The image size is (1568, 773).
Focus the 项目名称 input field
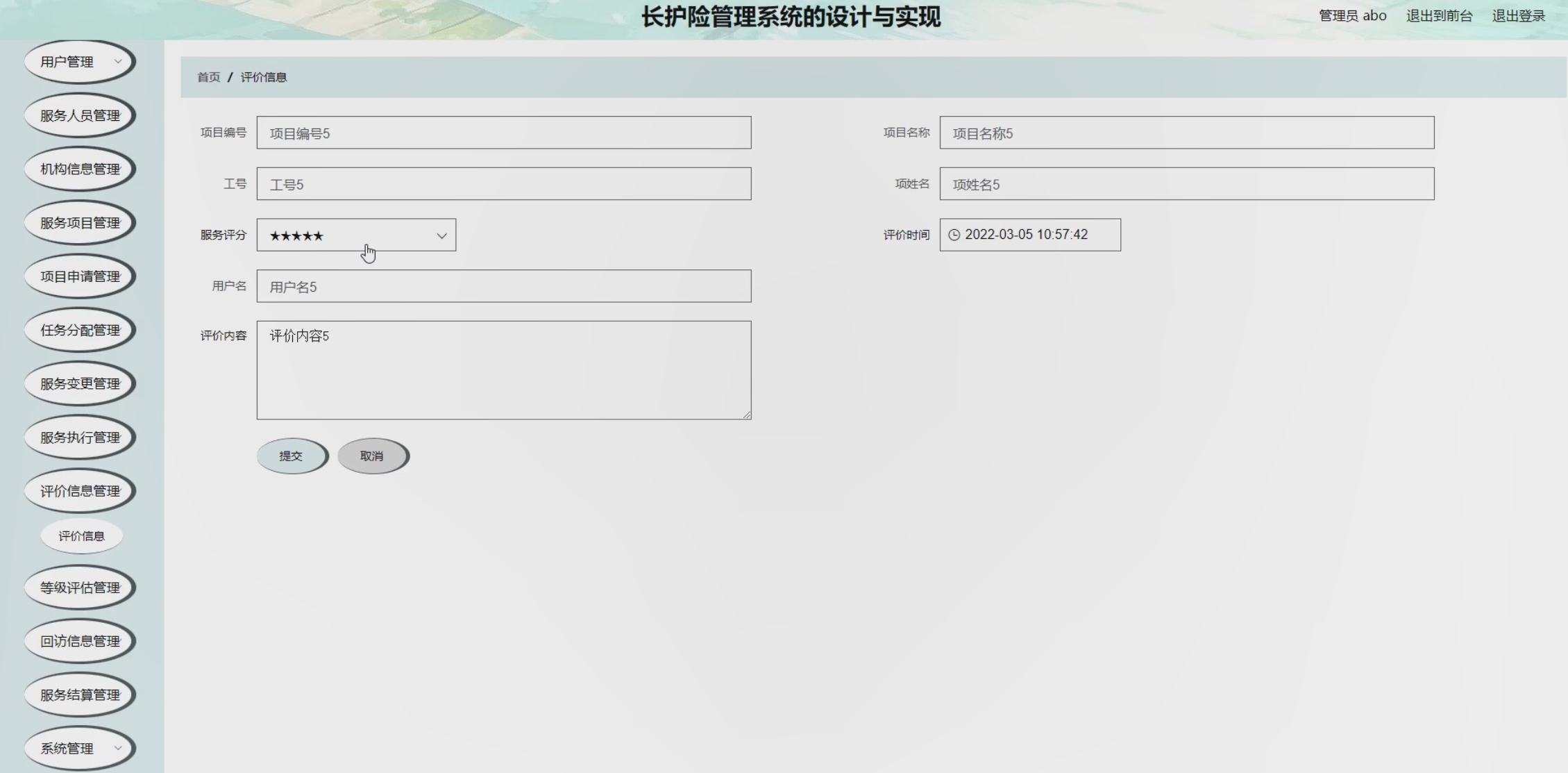click(1186, 133)
